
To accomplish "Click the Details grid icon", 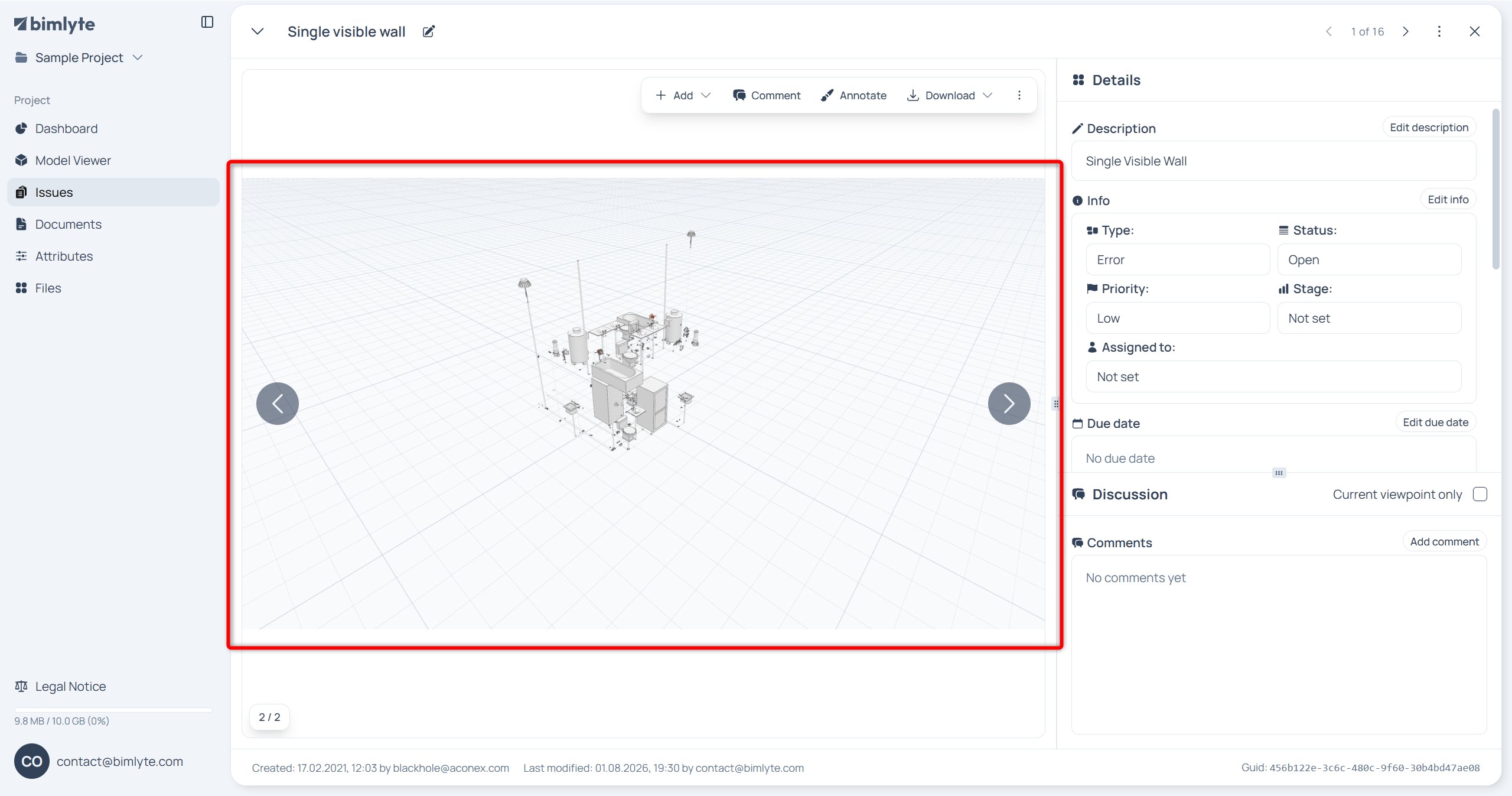I will pyautogui.click(x=1078, y=80).
